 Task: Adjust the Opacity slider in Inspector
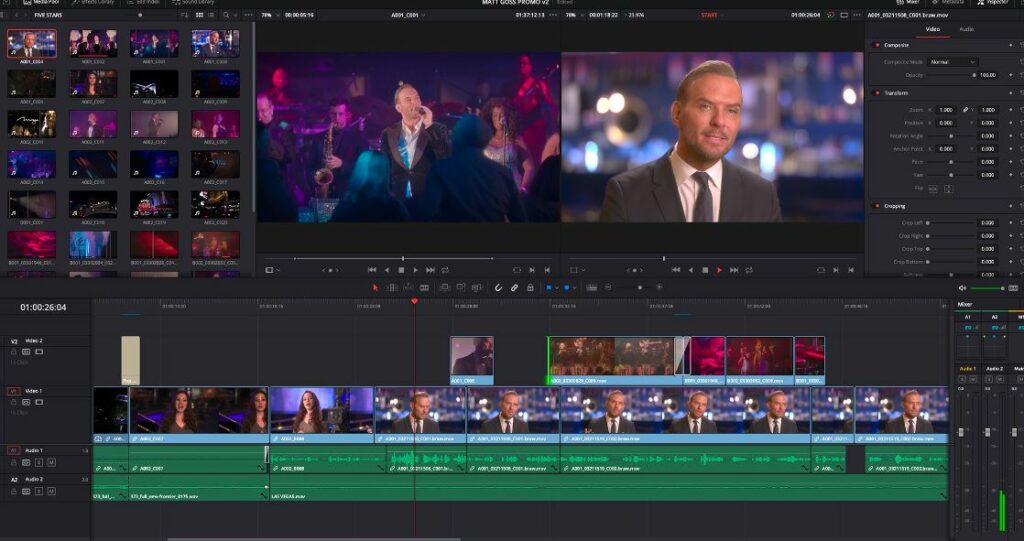(x=952, y=75)
